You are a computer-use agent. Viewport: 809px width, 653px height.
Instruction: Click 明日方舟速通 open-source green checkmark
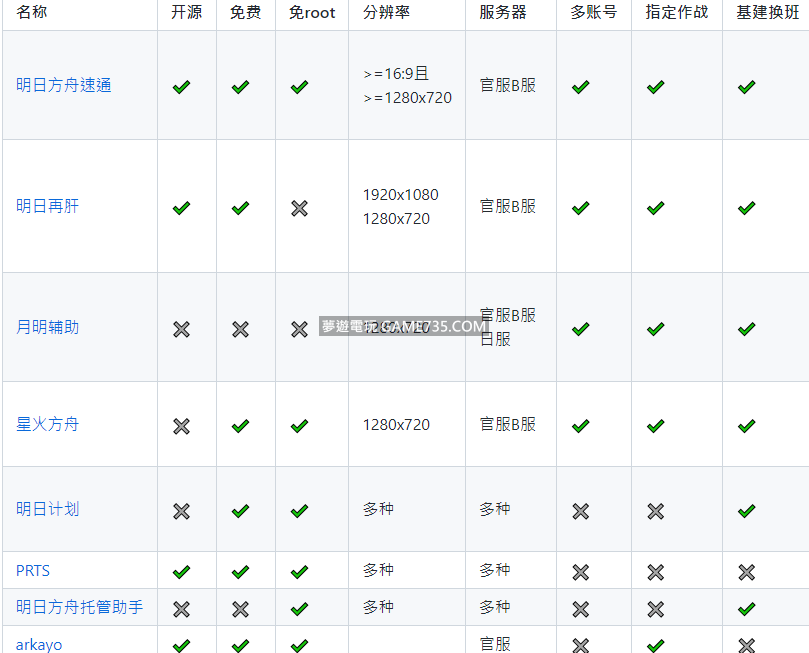click(x=181, y=87)
